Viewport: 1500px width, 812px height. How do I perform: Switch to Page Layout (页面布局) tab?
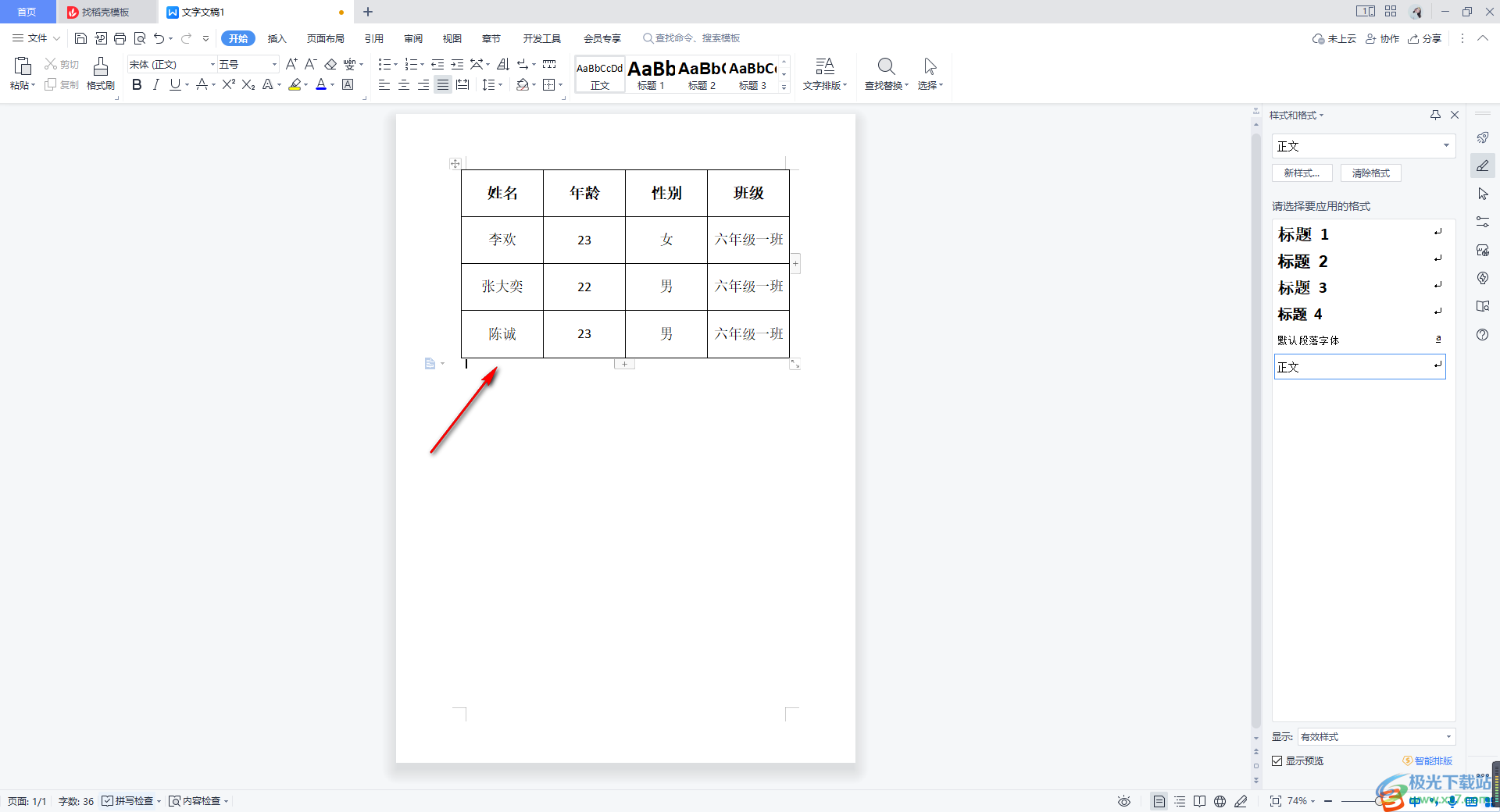pos(326,38)
